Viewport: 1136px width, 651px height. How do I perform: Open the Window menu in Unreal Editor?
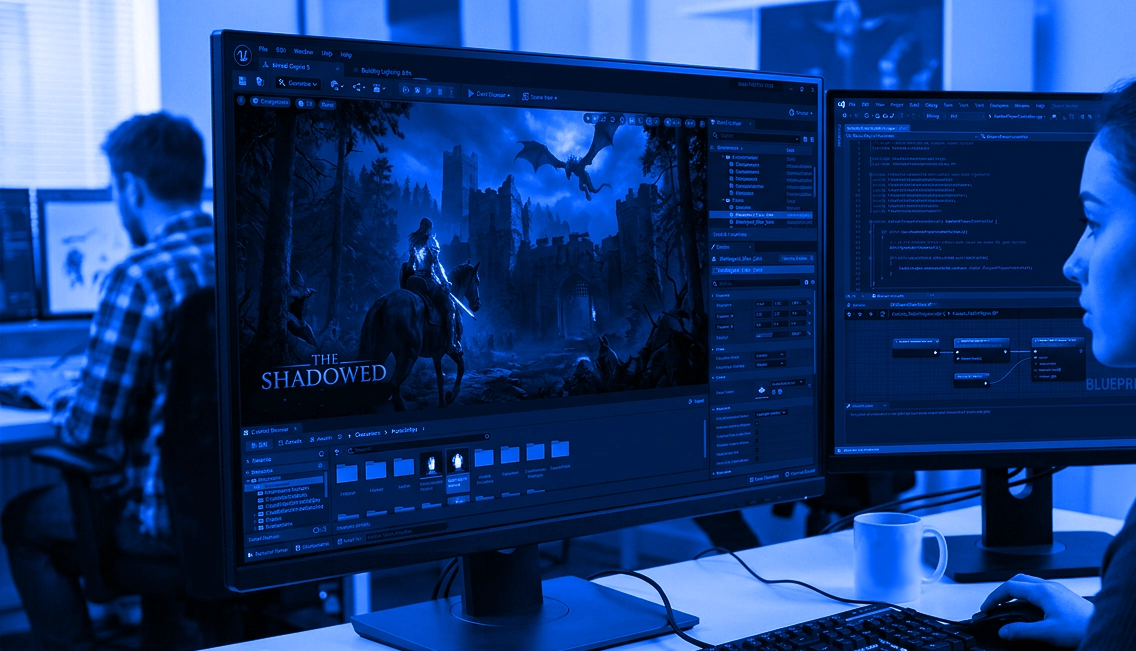[x=303, y=51]
